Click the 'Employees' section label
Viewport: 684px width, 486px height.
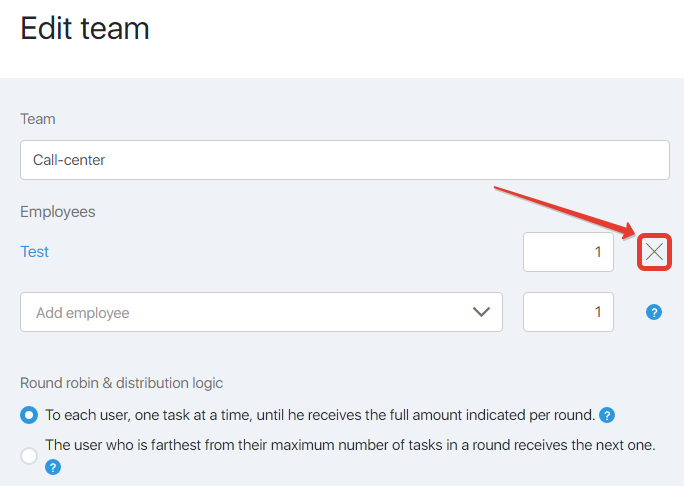pyautogui.click(x=58, y=212)
